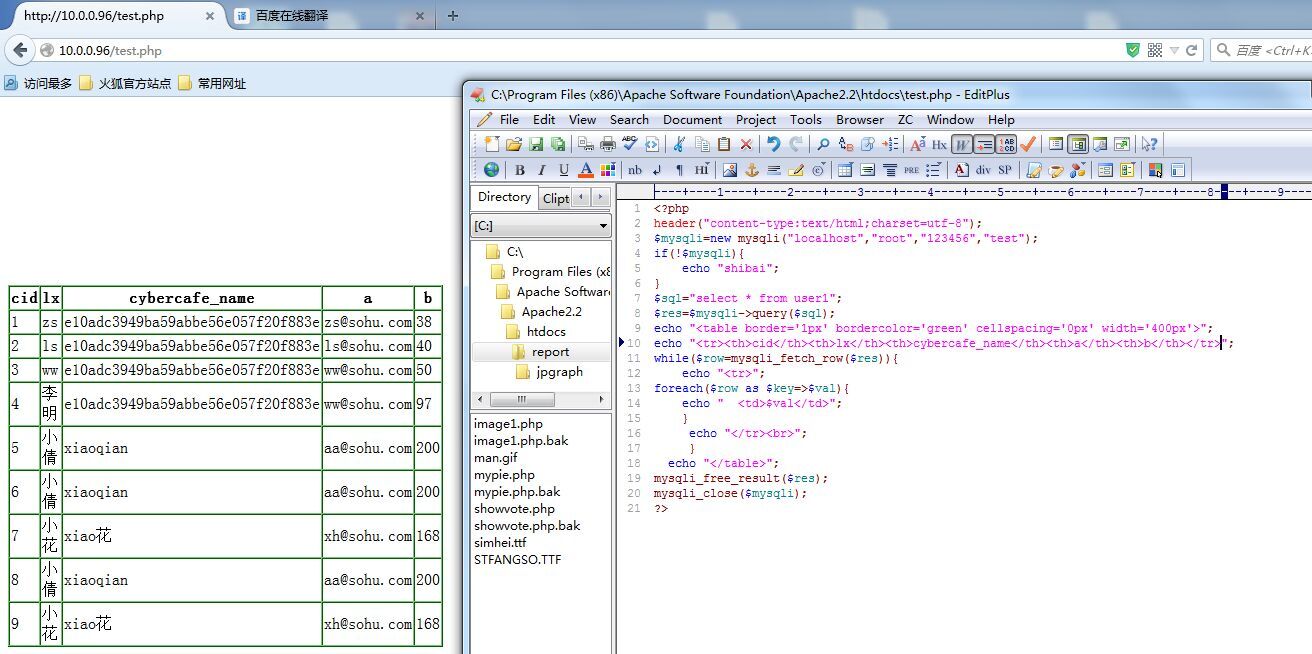
Task: Reload the test.php page
Action: click(x=1191, y=50)
